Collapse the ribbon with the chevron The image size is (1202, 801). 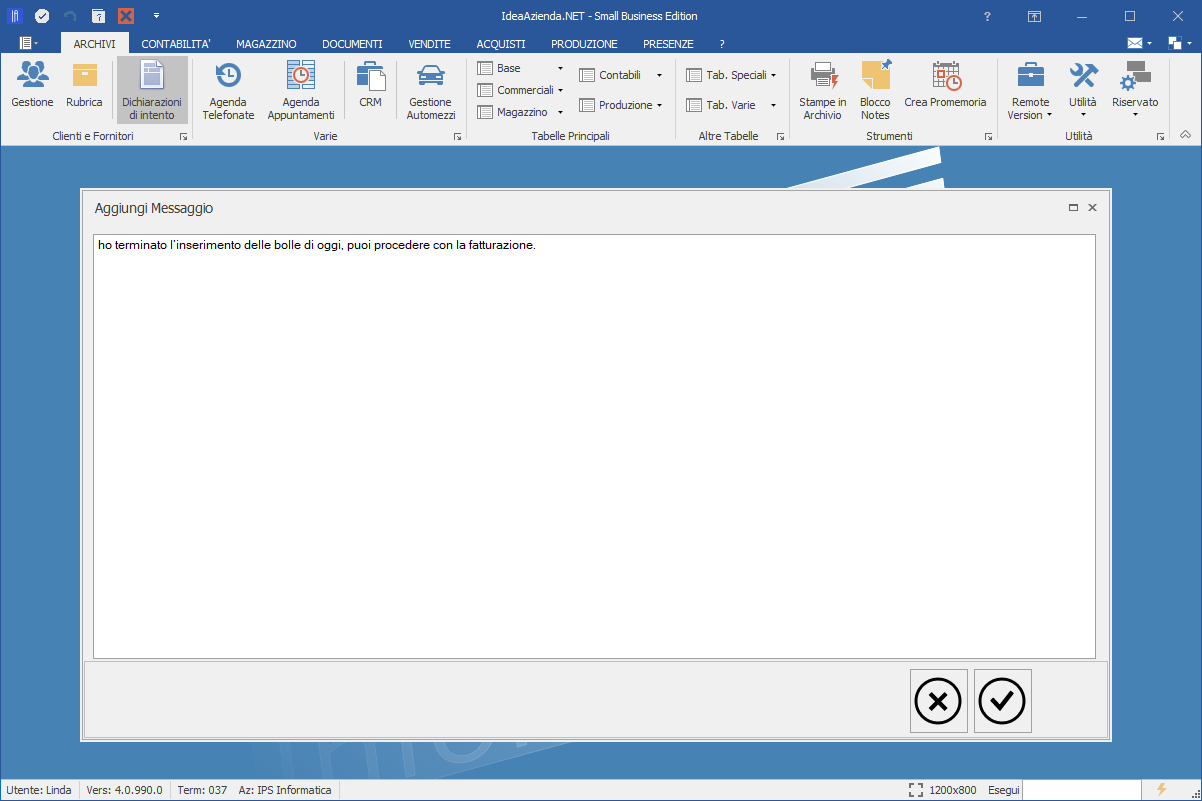pos(1185,134)
